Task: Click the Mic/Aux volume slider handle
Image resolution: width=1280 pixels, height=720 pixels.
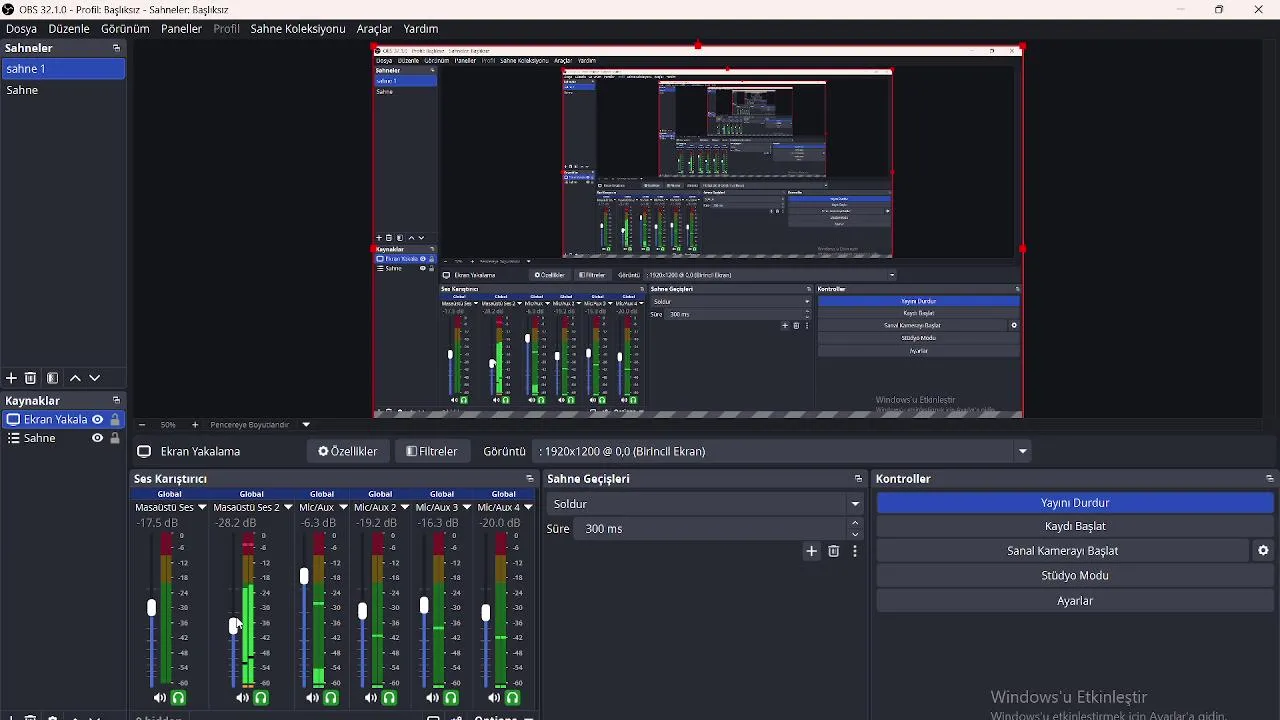Action: click(x=304, y=577)
